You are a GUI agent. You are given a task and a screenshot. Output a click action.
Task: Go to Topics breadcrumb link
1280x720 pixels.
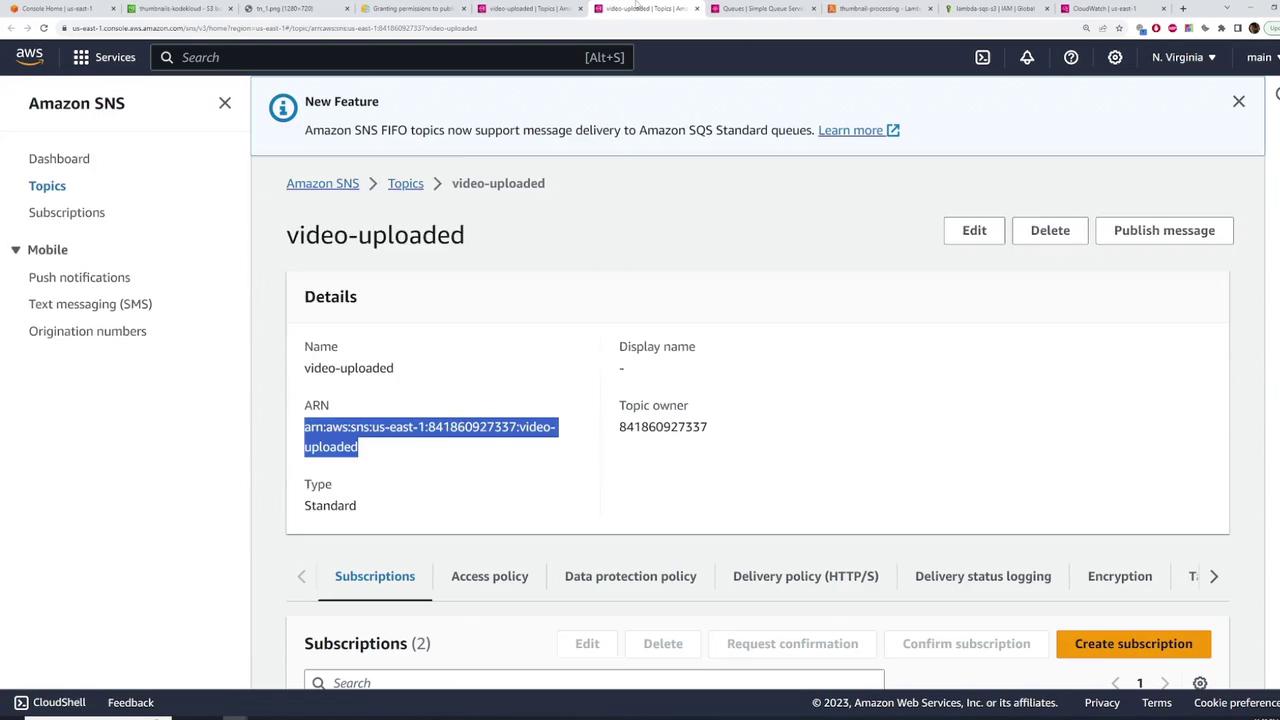pyautogui.click(x=406, y=183)
